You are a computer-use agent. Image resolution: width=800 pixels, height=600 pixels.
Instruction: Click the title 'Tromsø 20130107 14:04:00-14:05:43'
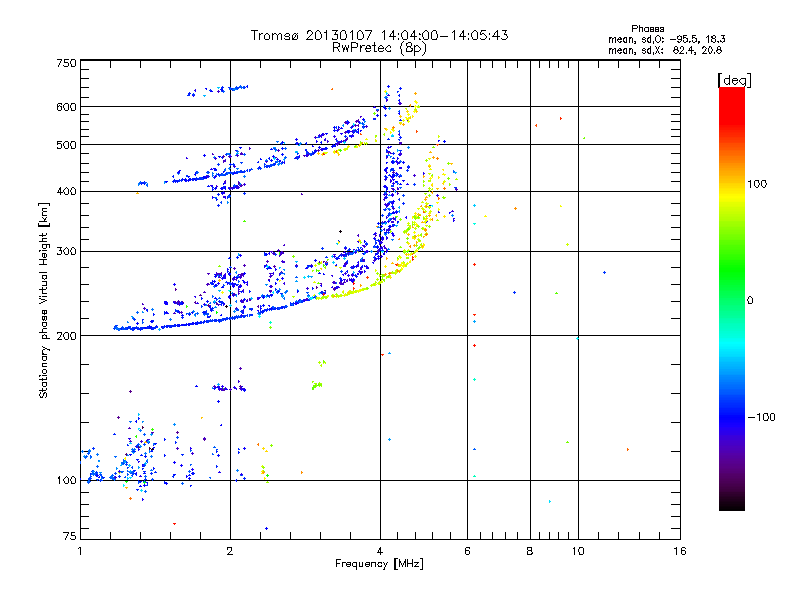pos(379,35)
